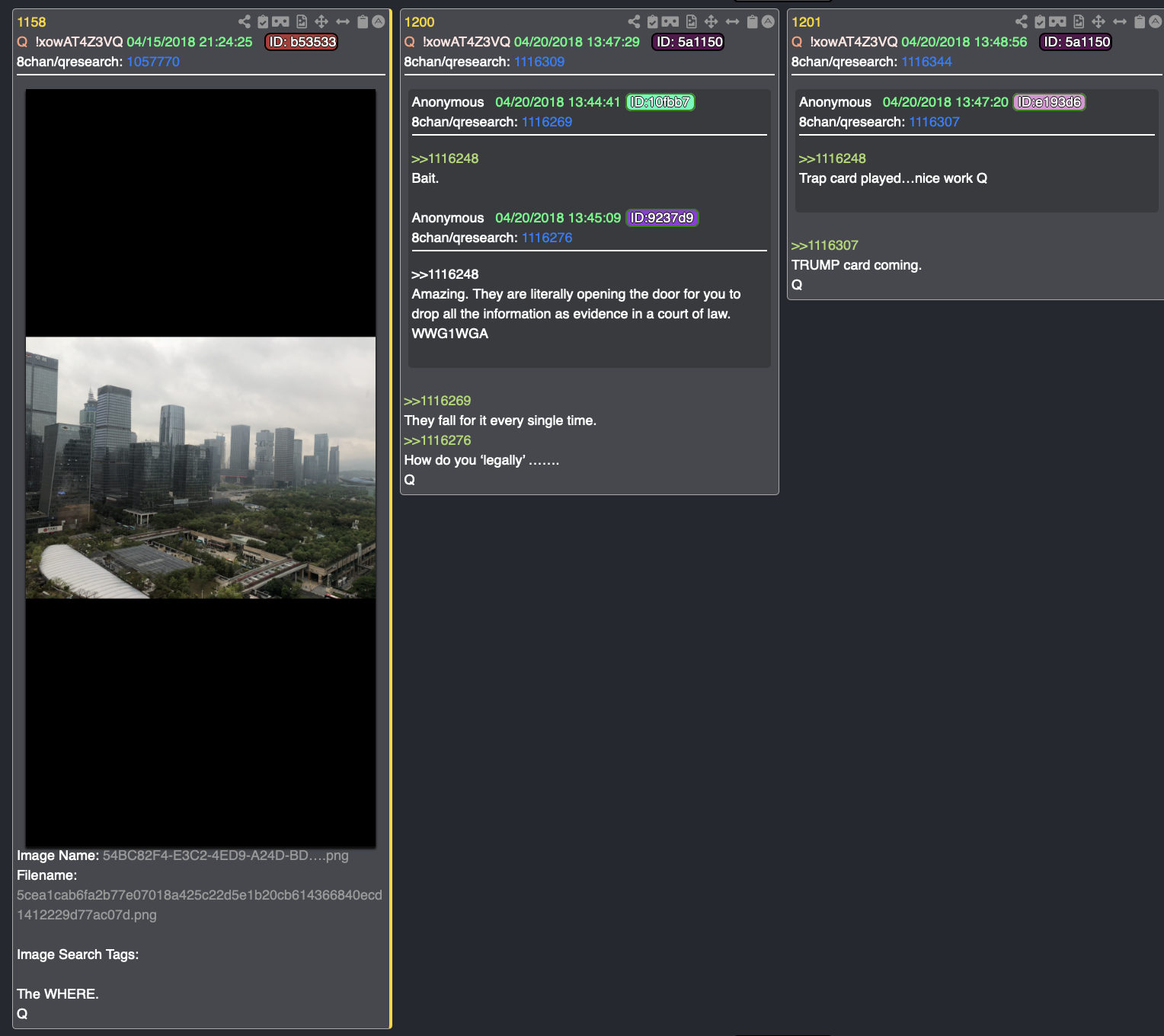Image resolution: width=1164 pixels, height=1036 pixels.
Task: Follow the >>1116269 reply reference in post 1200
Action: point(437,401)
